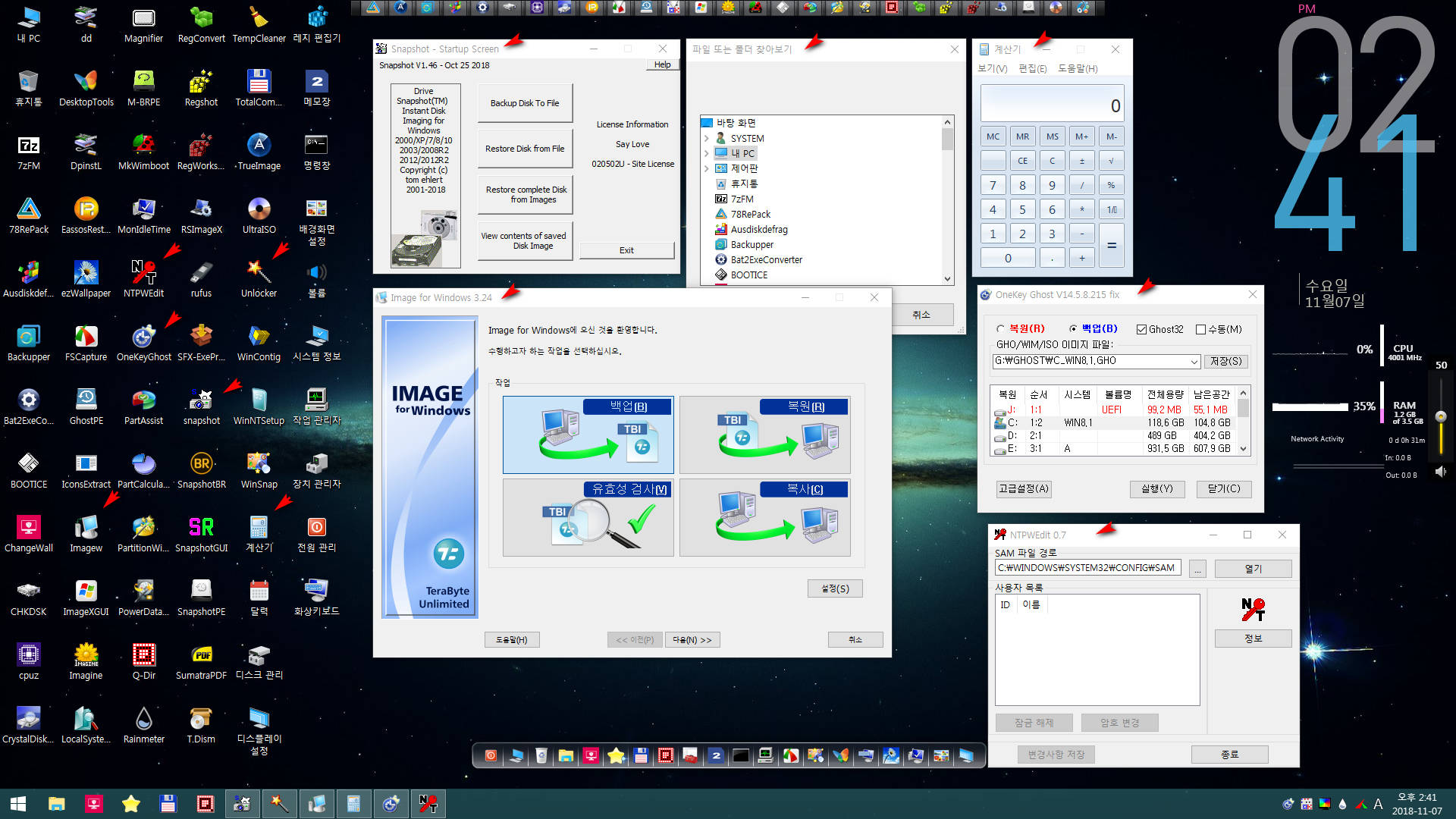The image size is (1456, 819).
Task: Expand the SYSTEM tree node
Action: coord(706,139)
